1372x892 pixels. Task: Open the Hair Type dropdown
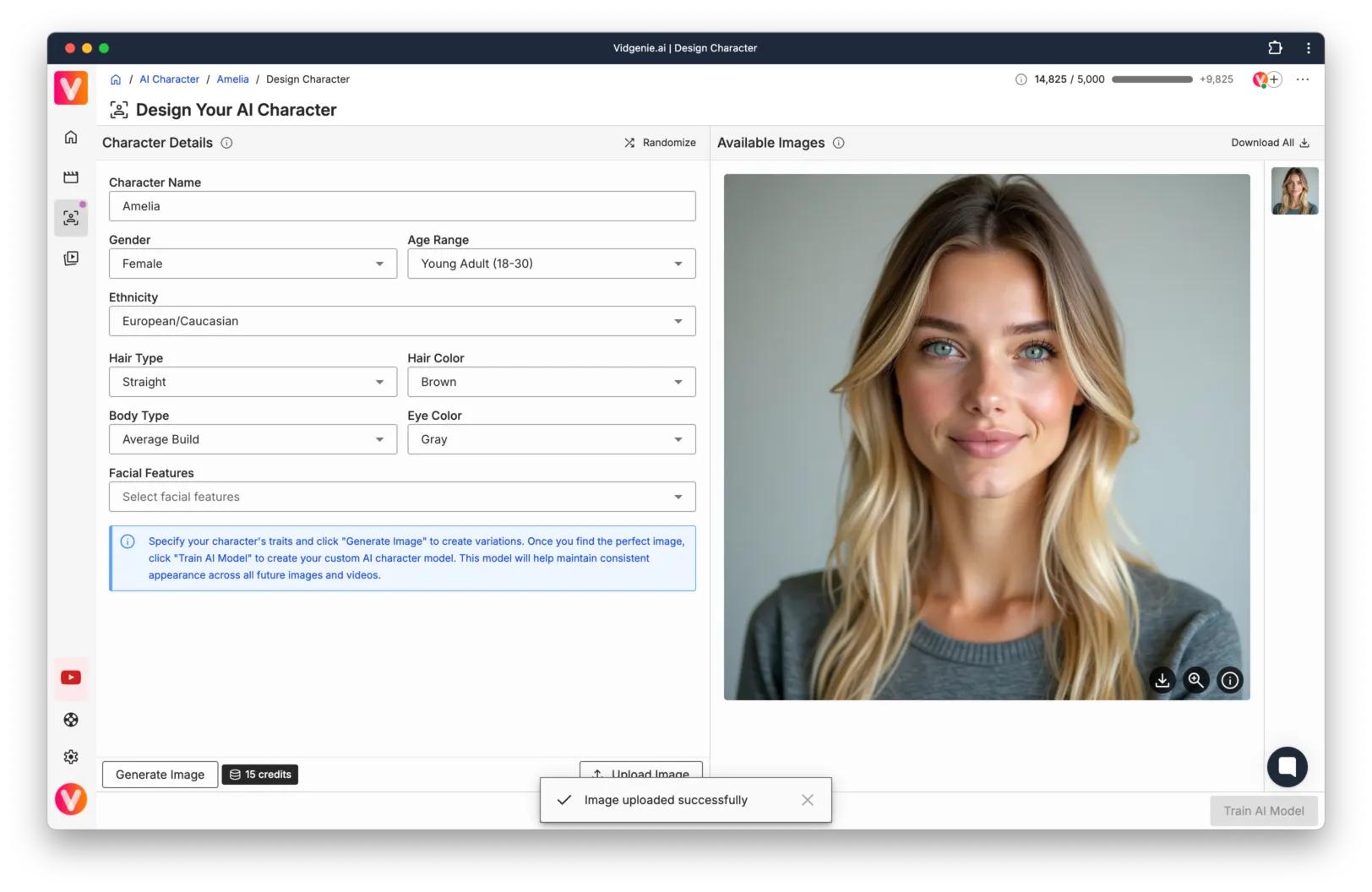(x=253, y=382)
